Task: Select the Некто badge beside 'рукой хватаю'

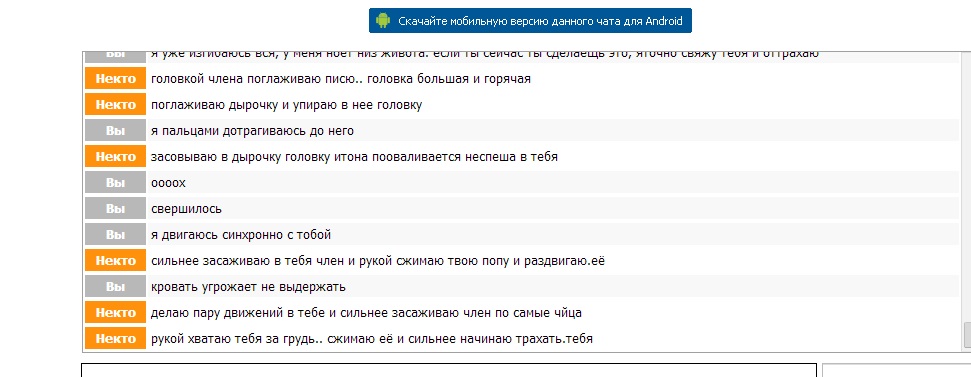Action: click(x=115, y=339)
